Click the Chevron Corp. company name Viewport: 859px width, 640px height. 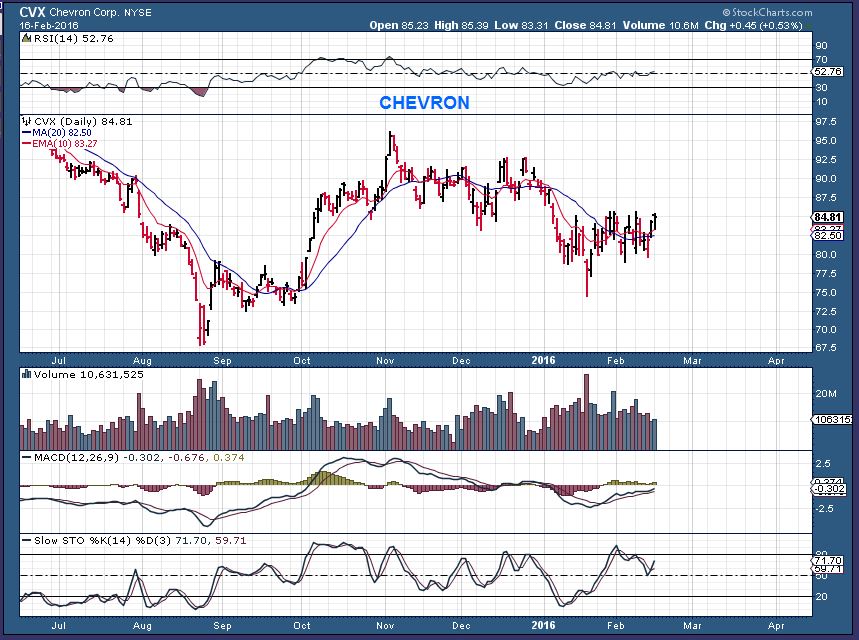tap(84, 12)
